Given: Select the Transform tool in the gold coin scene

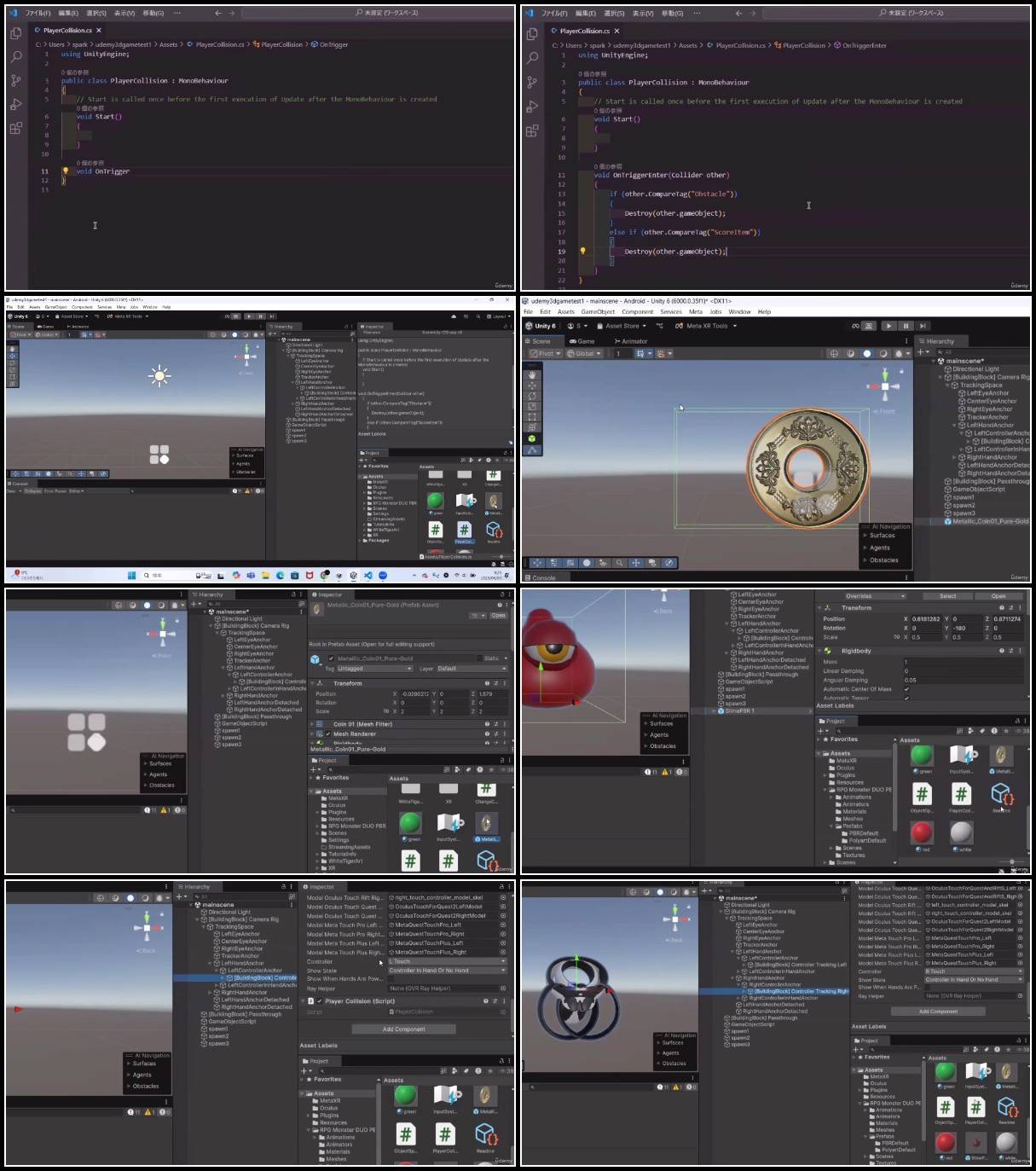Looking at the screenshot, I should point(532,428).
